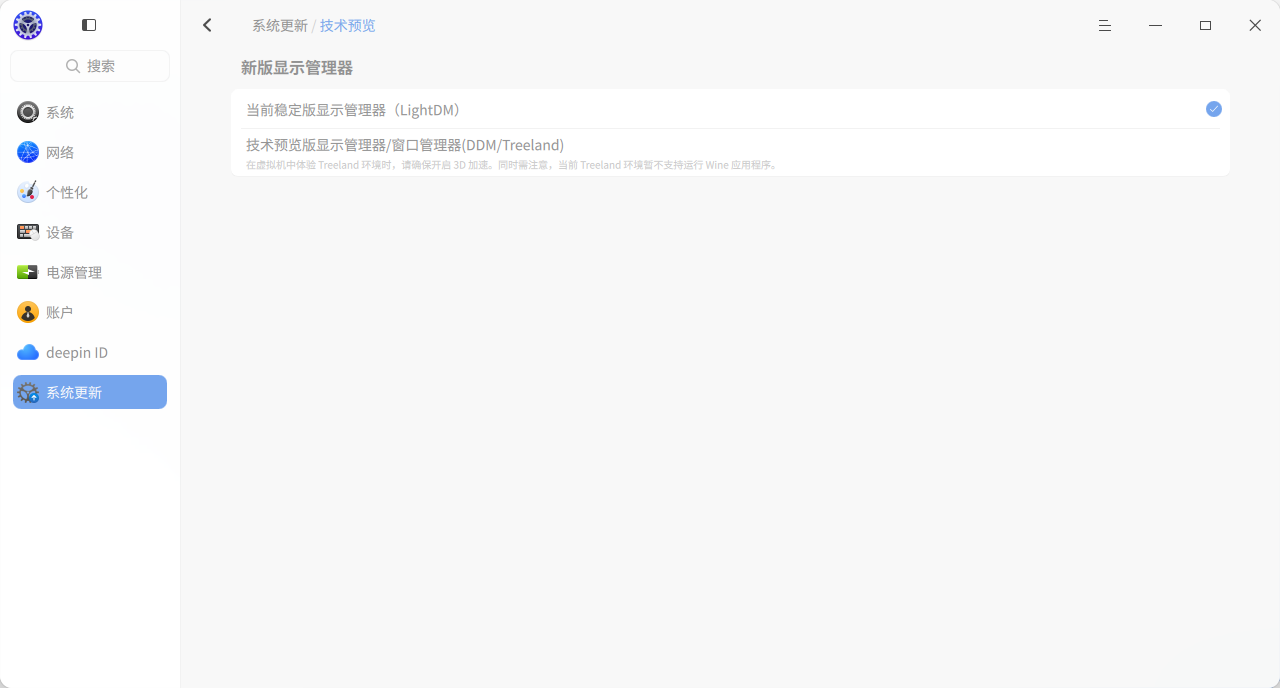1280x688 pixels.
Task: Switch to 账户 settings
Action: [90, 312]
